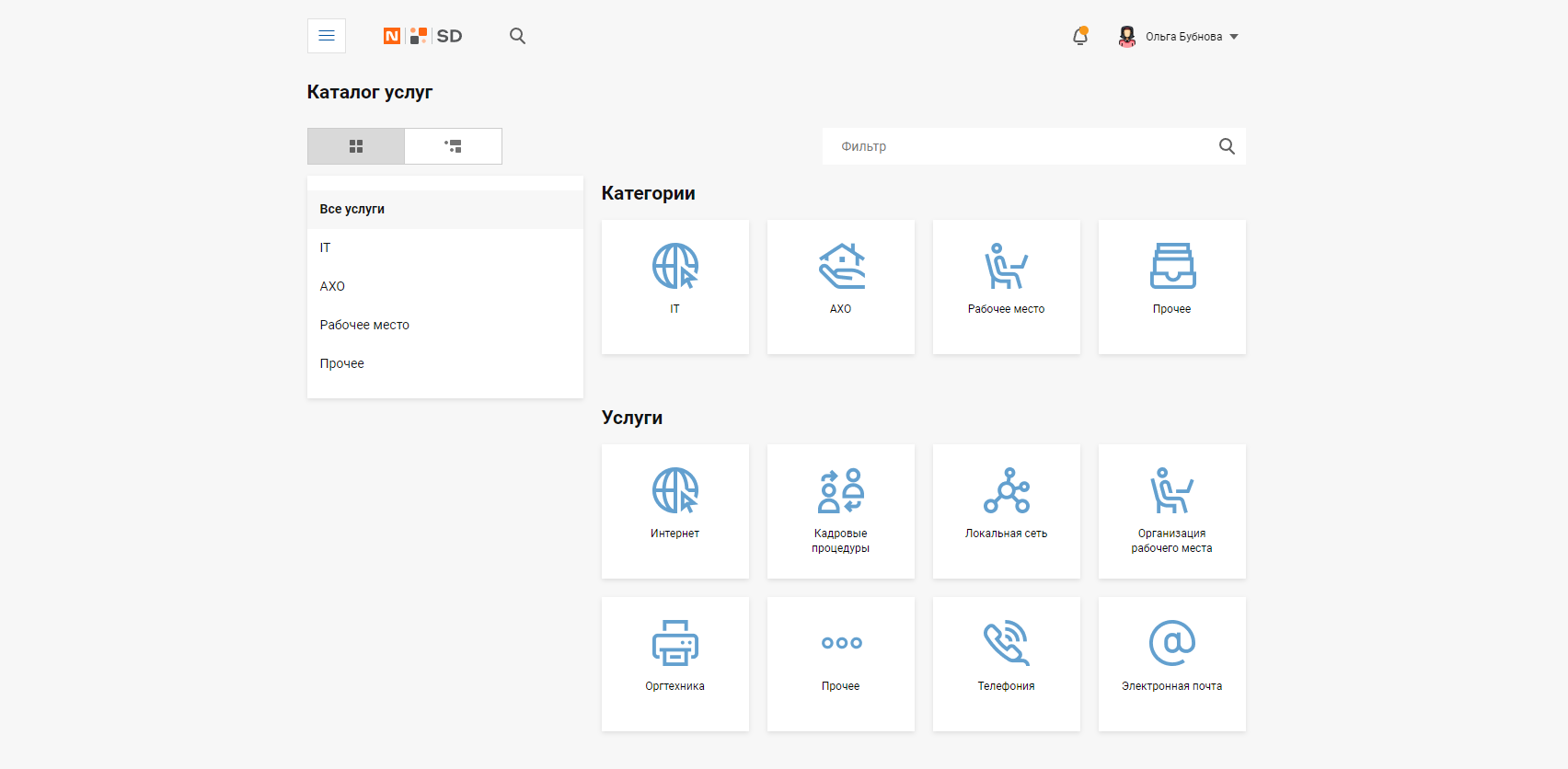Click the NSD logo
Viewport: 1568px width, 769px height.
pos(422,36)
